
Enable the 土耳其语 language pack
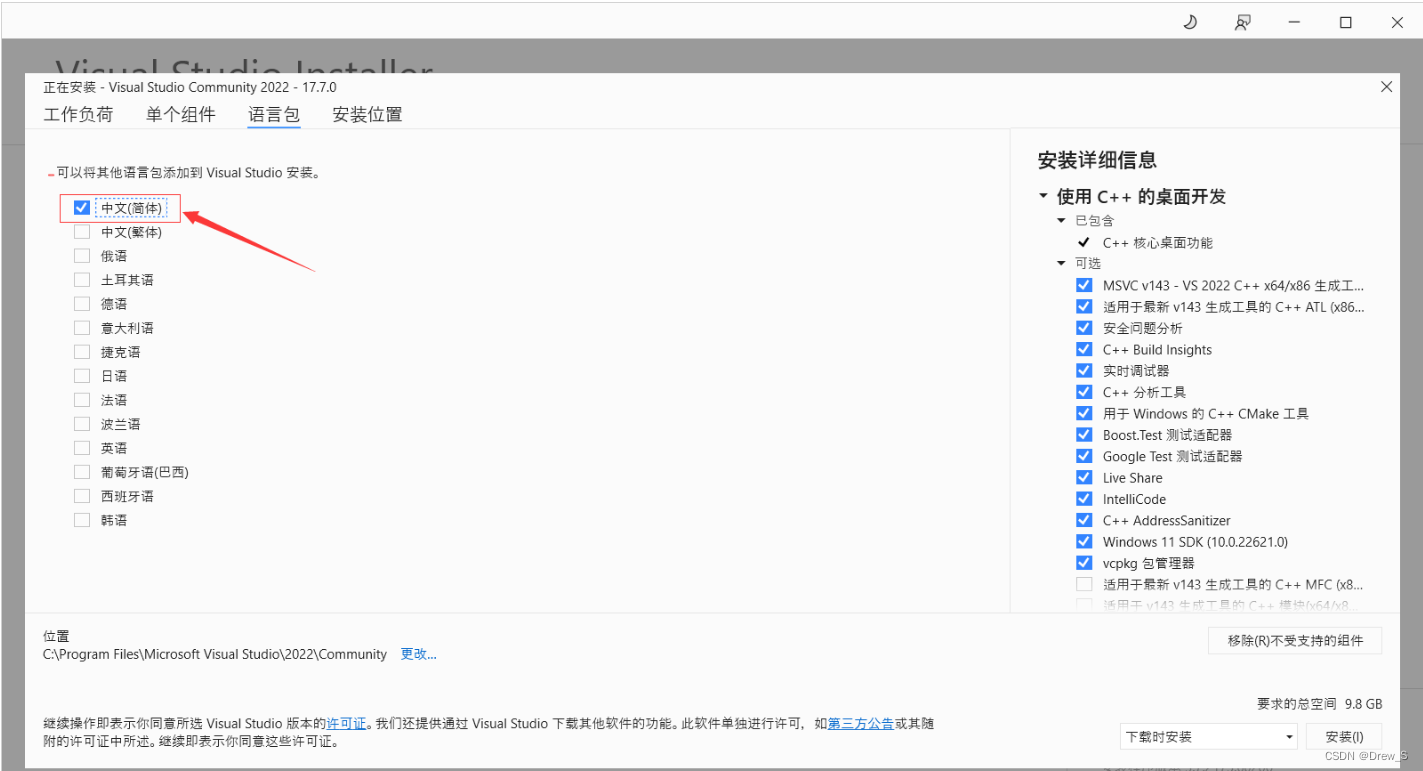tap(82, 280)
